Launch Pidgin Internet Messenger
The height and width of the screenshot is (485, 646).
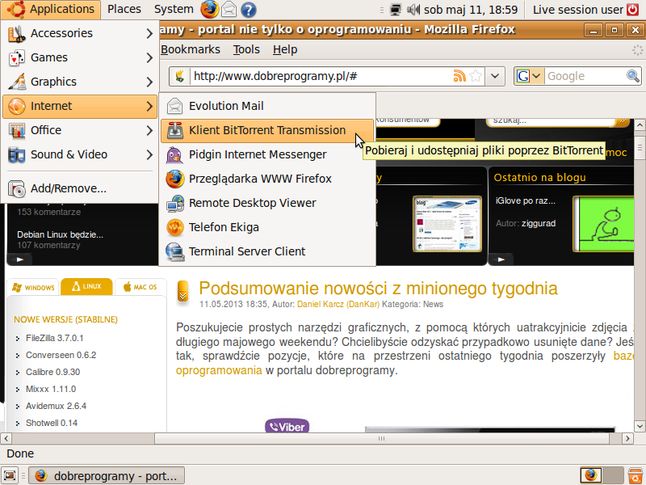[x=267, y=155]
